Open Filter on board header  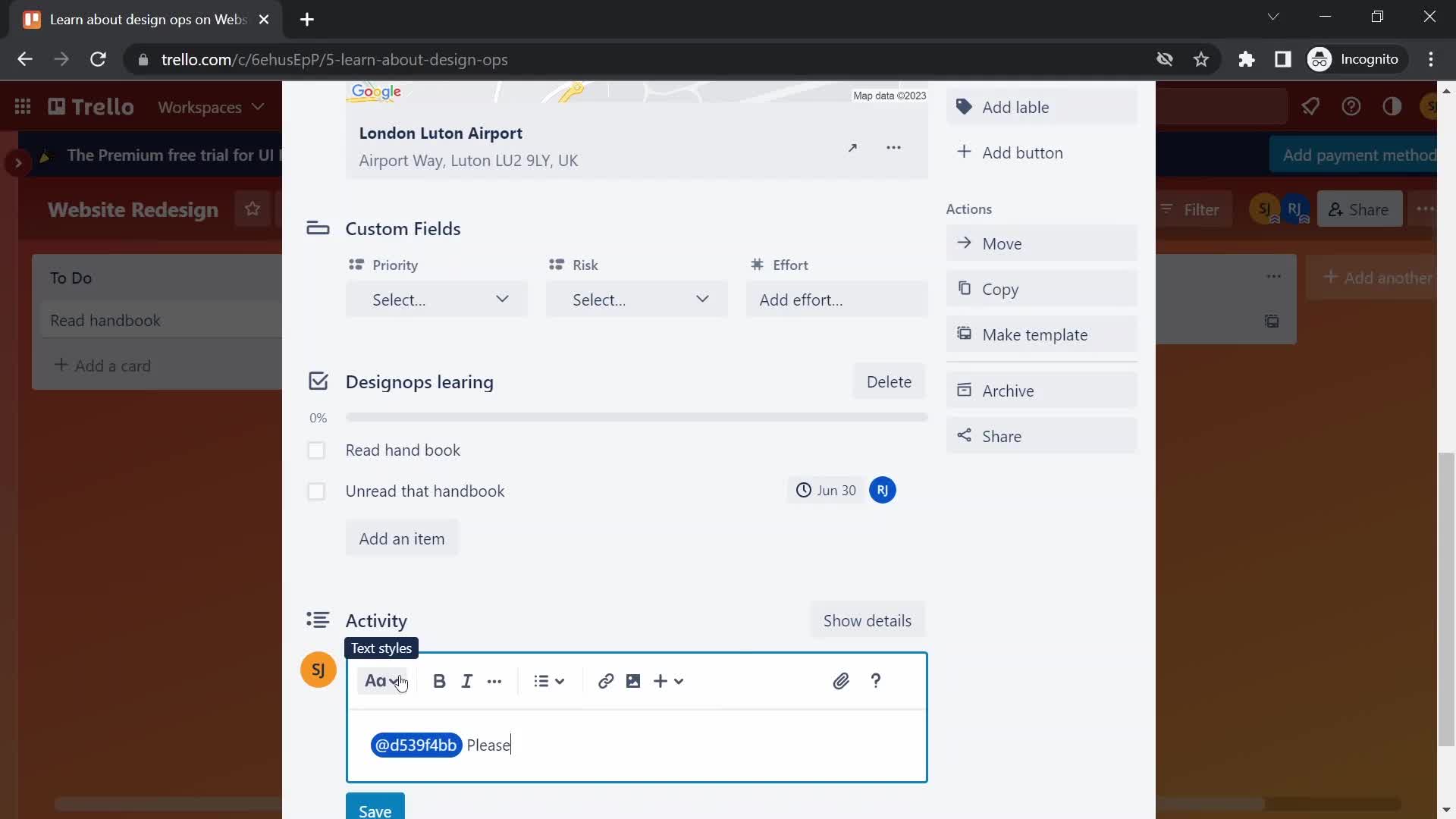coord(1191,209)
